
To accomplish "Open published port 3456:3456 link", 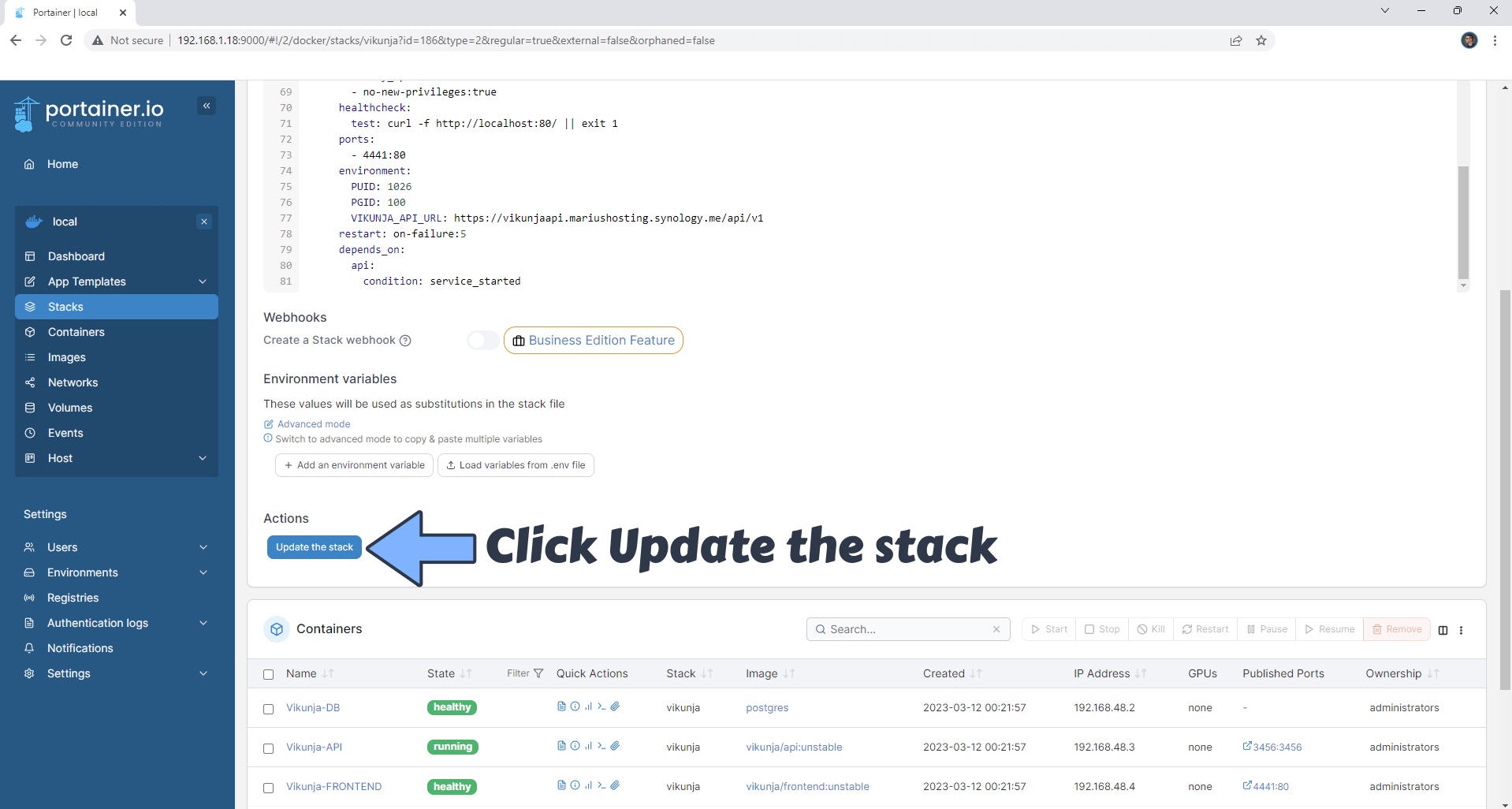I will (1272, 747).
